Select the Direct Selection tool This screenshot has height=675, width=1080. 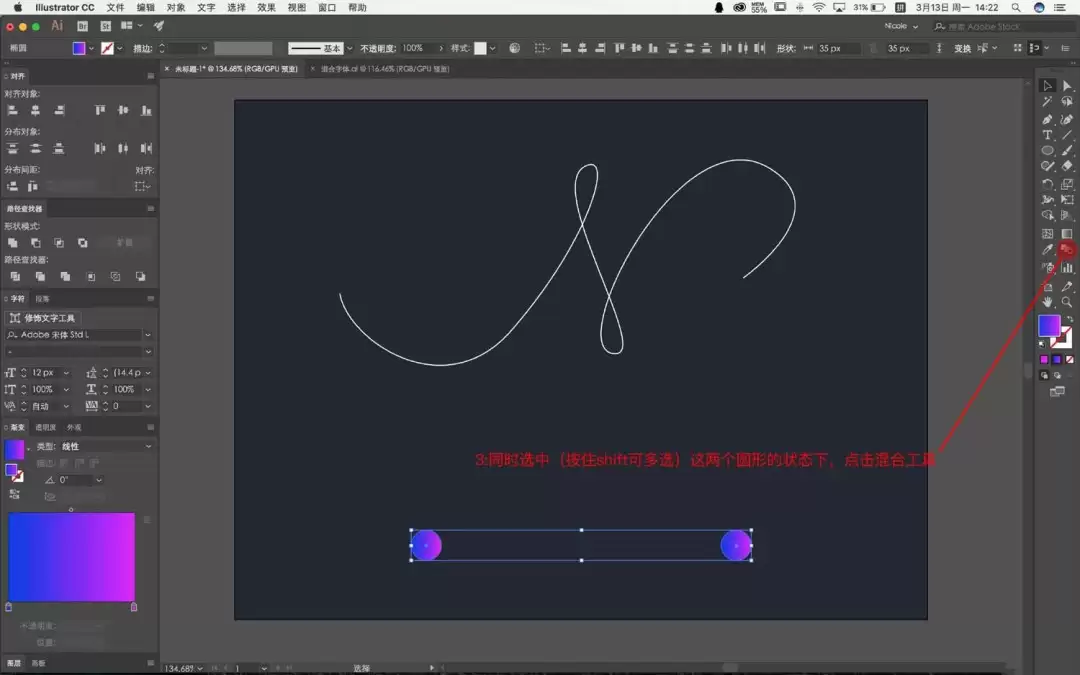point(1067,86)
